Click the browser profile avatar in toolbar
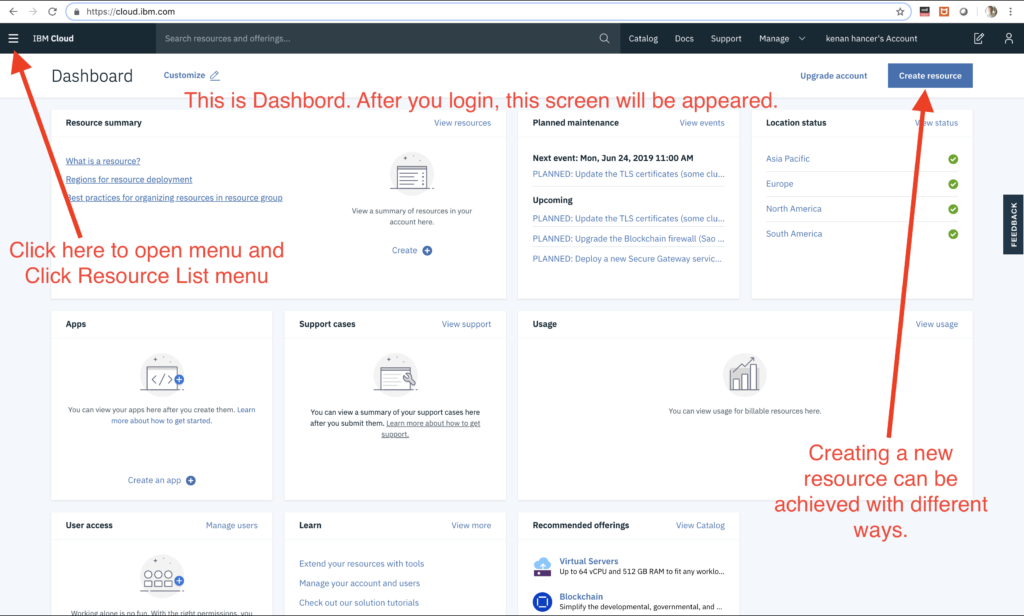The width and height of the screenshot is (1024, 616). coord(991,12)
